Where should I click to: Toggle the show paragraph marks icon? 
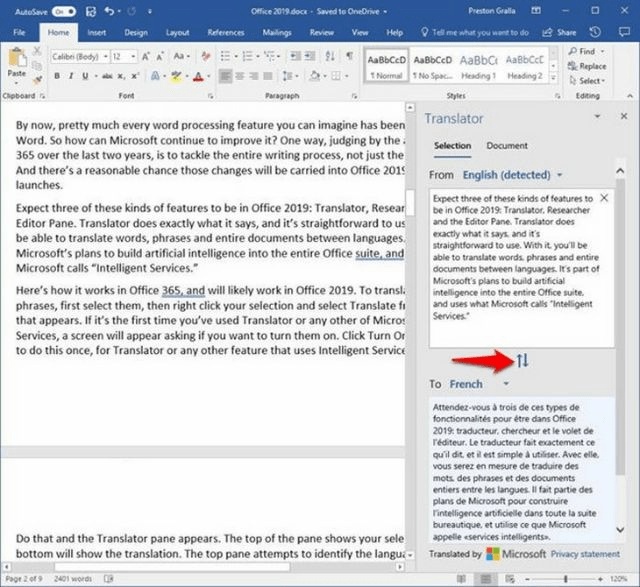pos(349,56)
